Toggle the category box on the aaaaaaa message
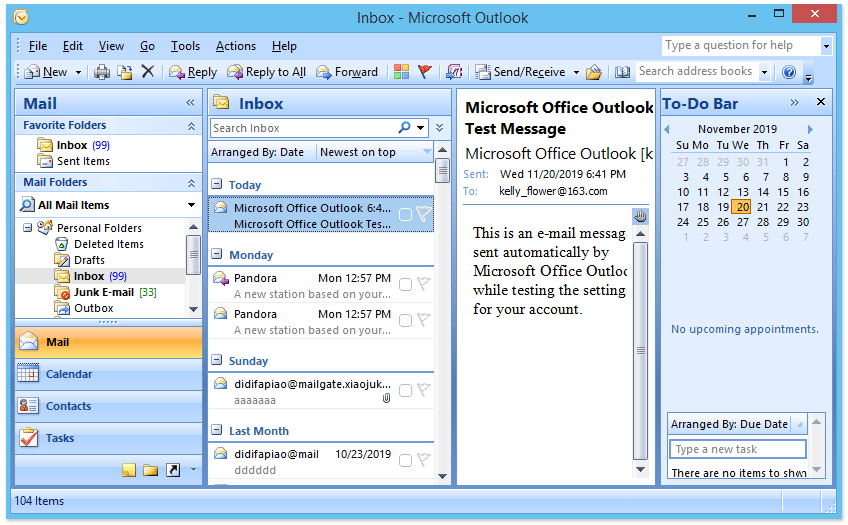This screenshot has height=525, width=848. pyautogui.click(x=405, y=390)
